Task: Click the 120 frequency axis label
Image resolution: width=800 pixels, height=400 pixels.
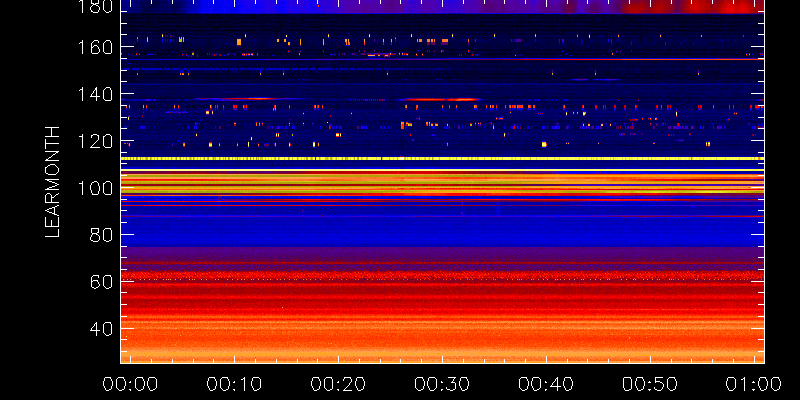Action: tap(95, 141)
